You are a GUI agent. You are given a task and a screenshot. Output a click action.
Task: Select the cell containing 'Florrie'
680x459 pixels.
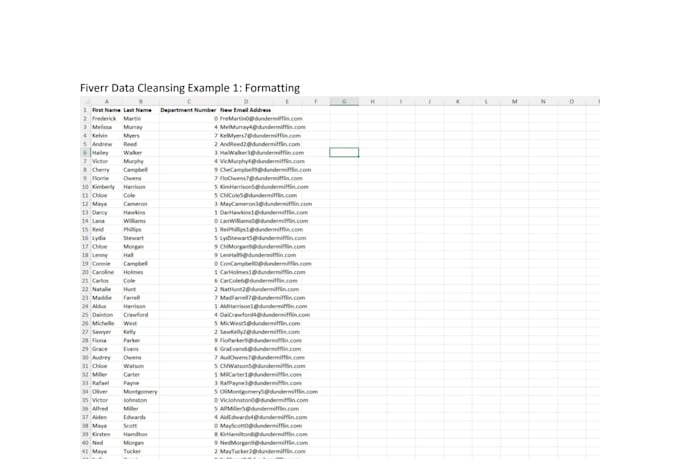pos(106,178)
